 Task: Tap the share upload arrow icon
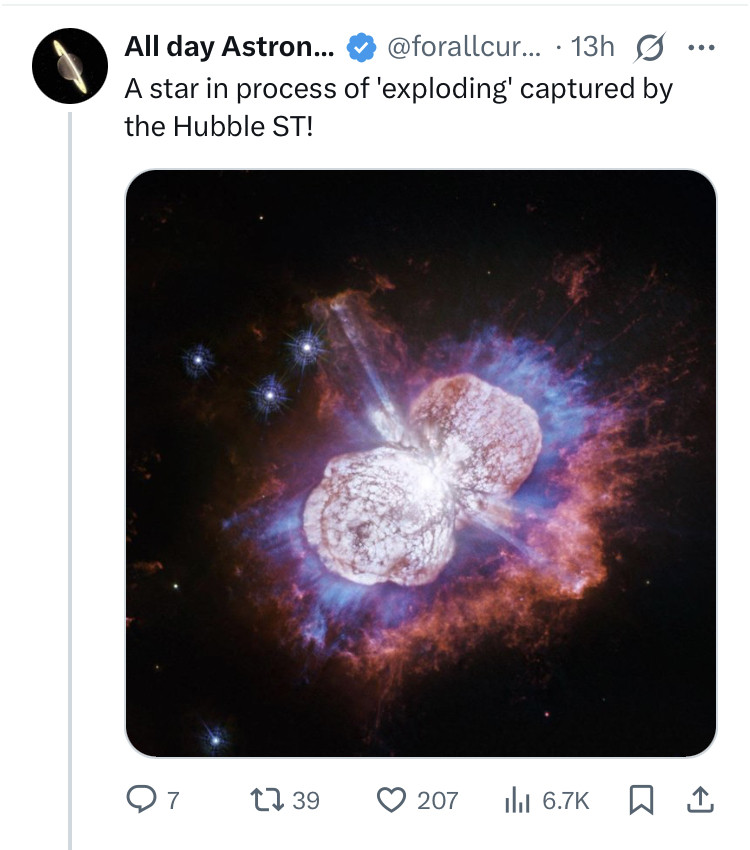(700, 798)
